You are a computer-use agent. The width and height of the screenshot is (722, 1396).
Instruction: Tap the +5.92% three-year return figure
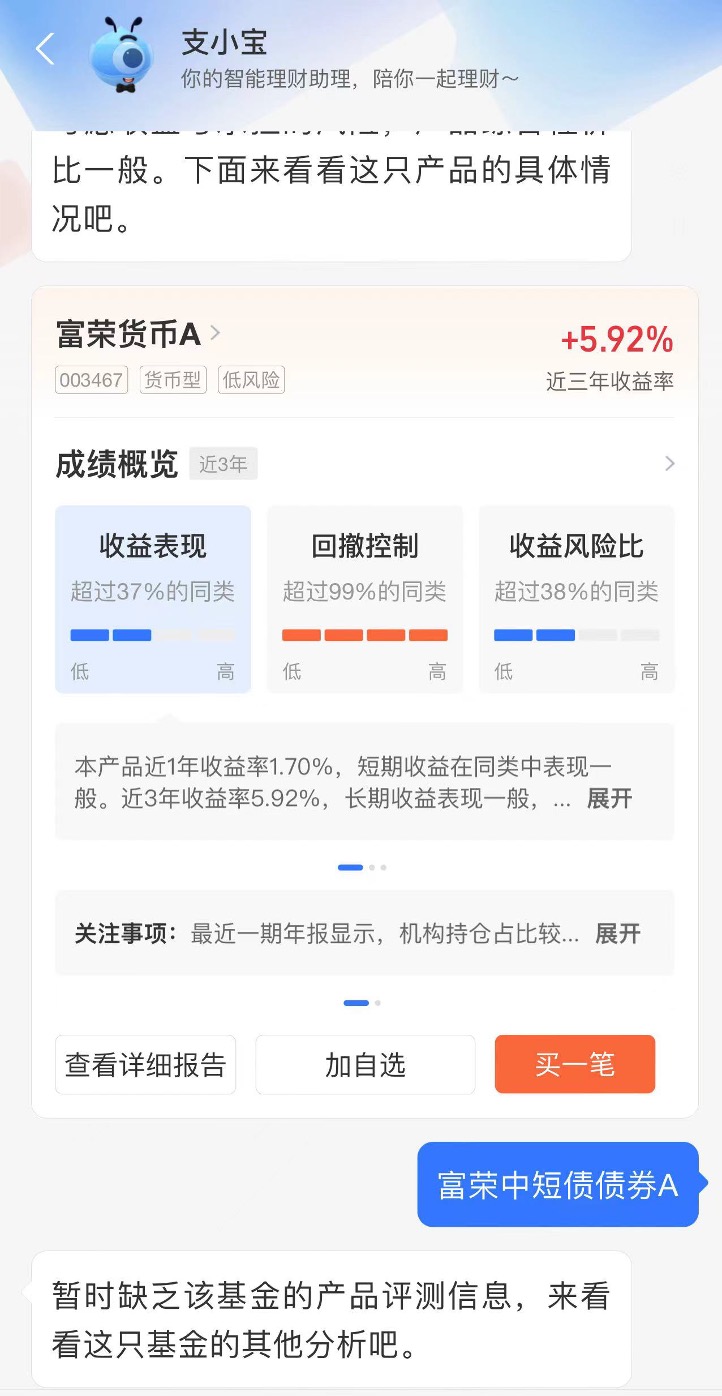pos(616,341)
